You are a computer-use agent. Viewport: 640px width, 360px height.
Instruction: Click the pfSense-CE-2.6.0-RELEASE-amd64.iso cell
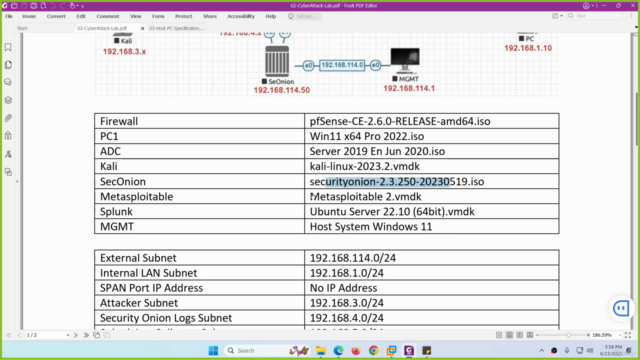pos(432,121)
